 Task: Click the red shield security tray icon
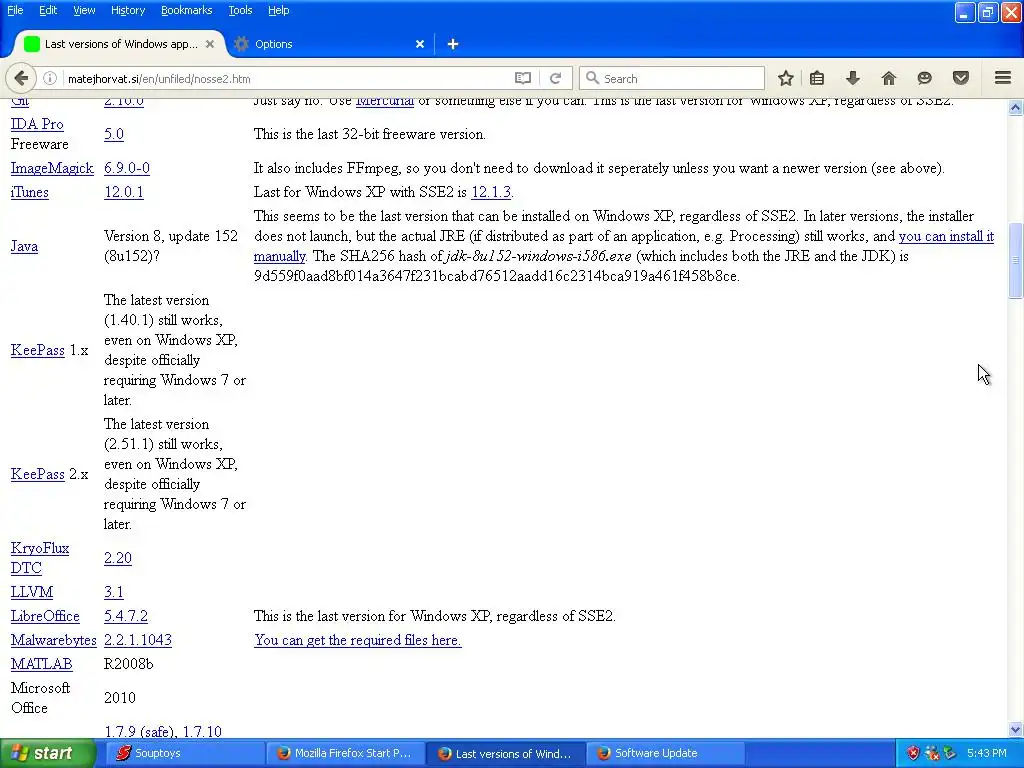pos(913,754)
